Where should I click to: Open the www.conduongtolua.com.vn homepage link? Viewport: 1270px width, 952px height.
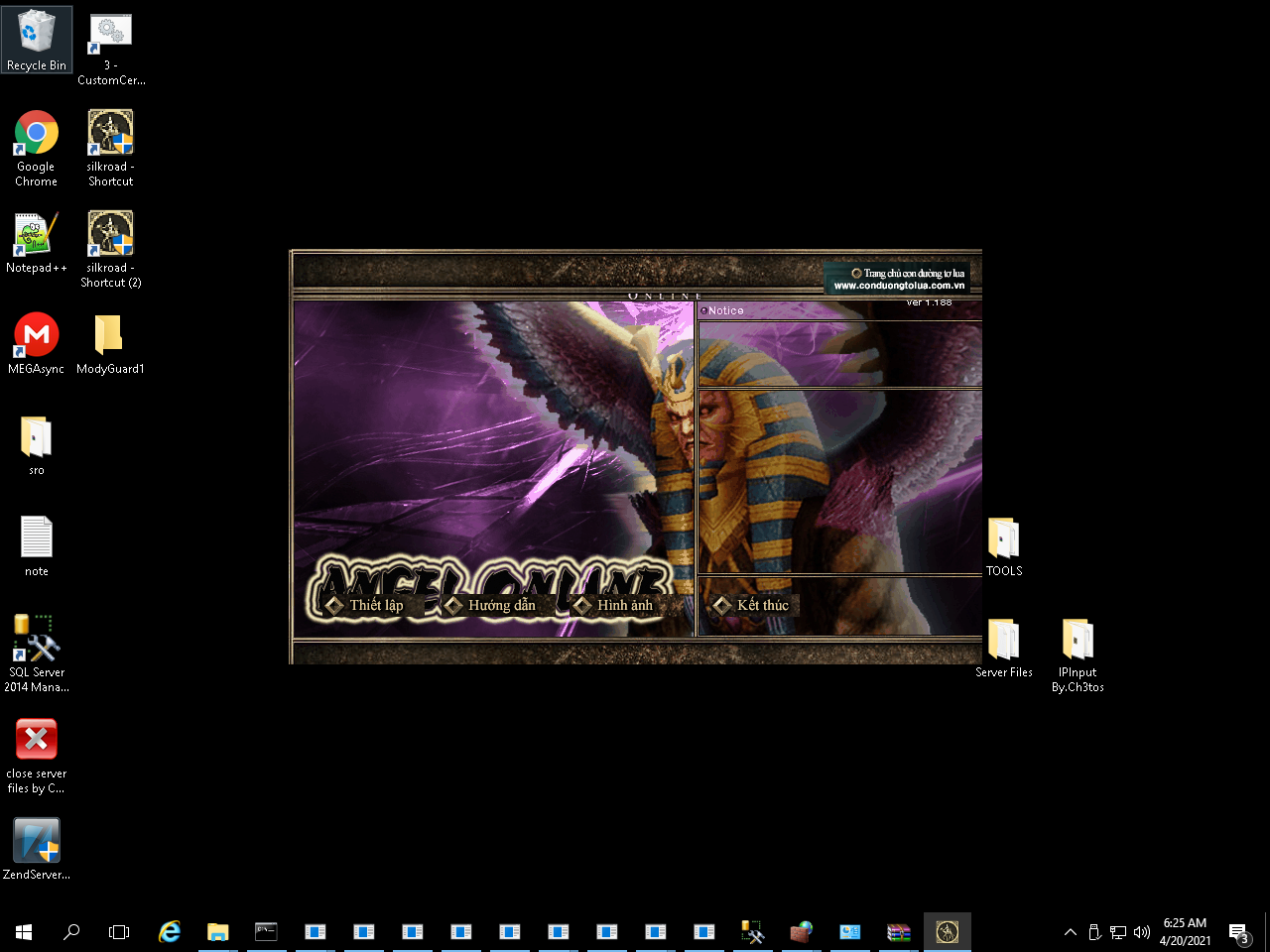(899, 279)
